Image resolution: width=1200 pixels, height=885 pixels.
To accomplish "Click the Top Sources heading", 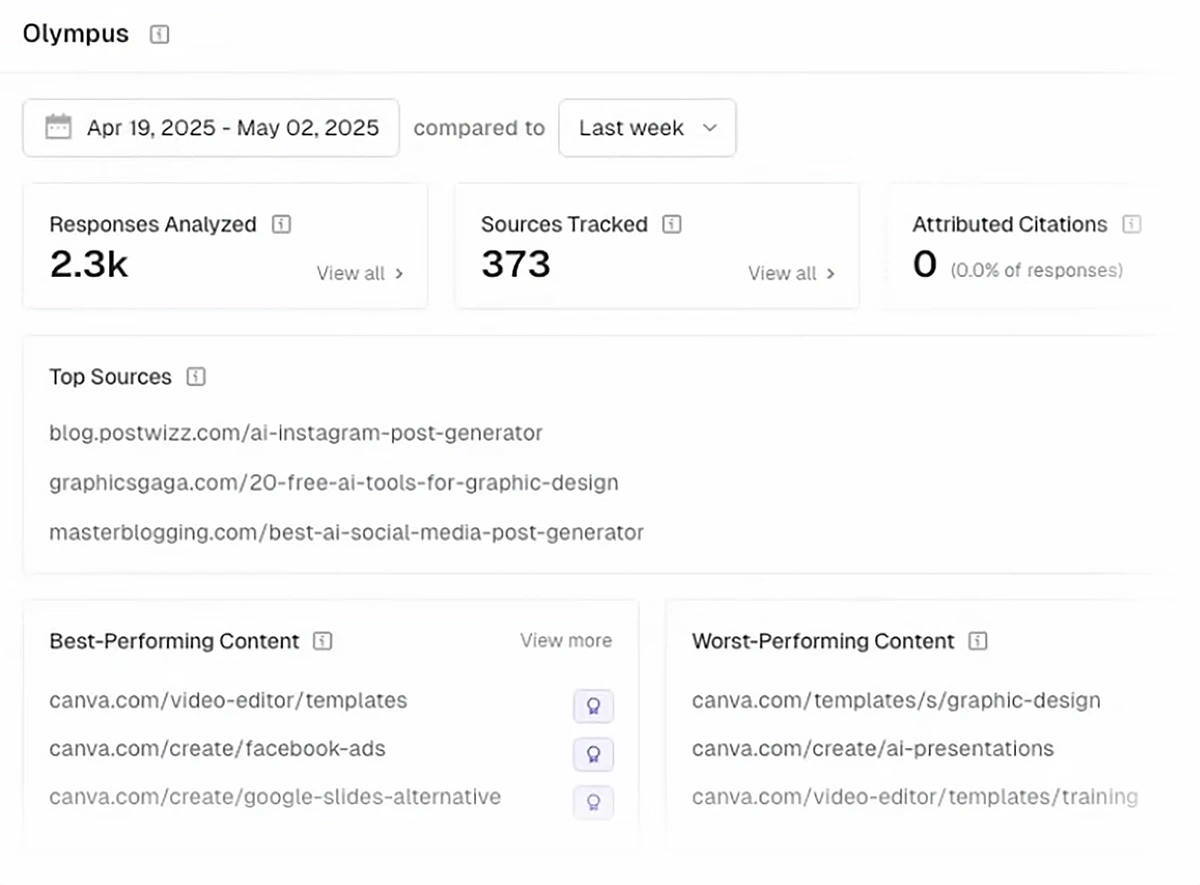I will (111, 377).
